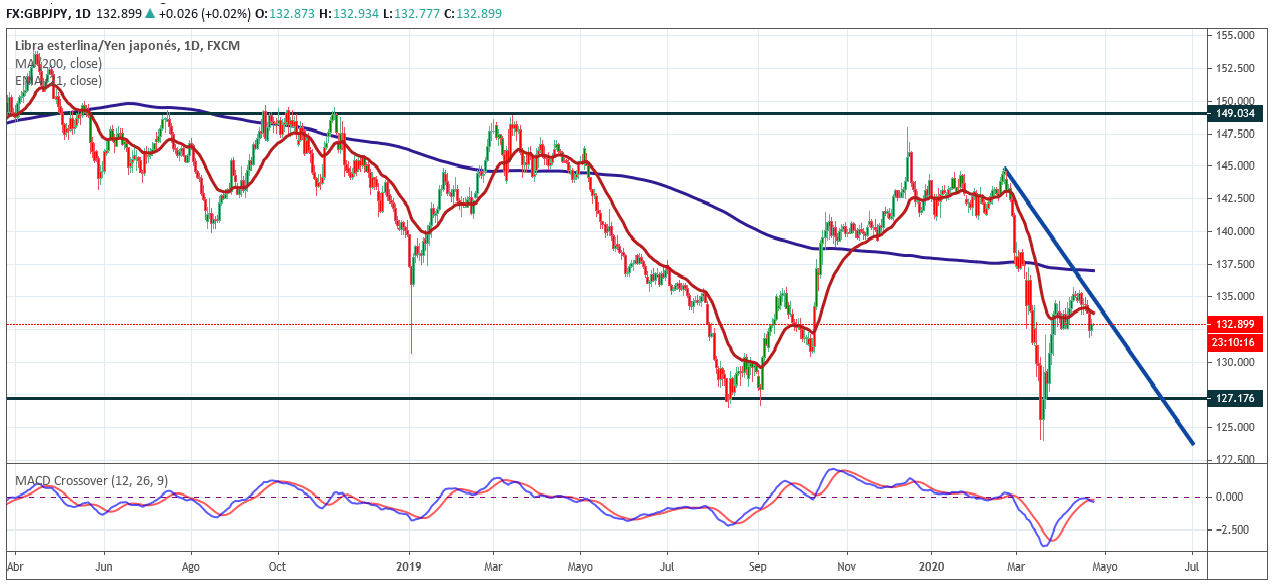Select the red 132.899 current price tag

click(x=1234, y=324)
